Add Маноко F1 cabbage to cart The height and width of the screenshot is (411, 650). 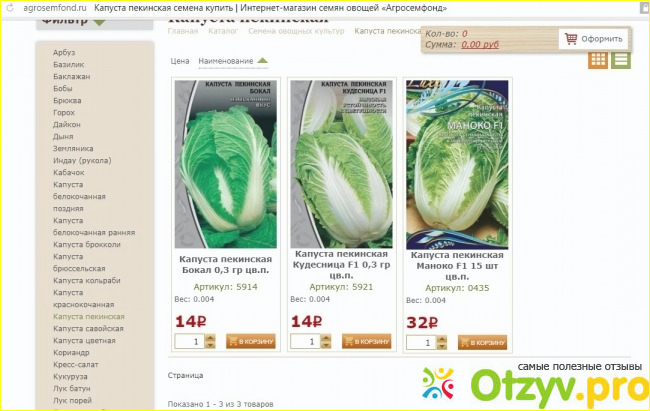[x=482, y=343]
